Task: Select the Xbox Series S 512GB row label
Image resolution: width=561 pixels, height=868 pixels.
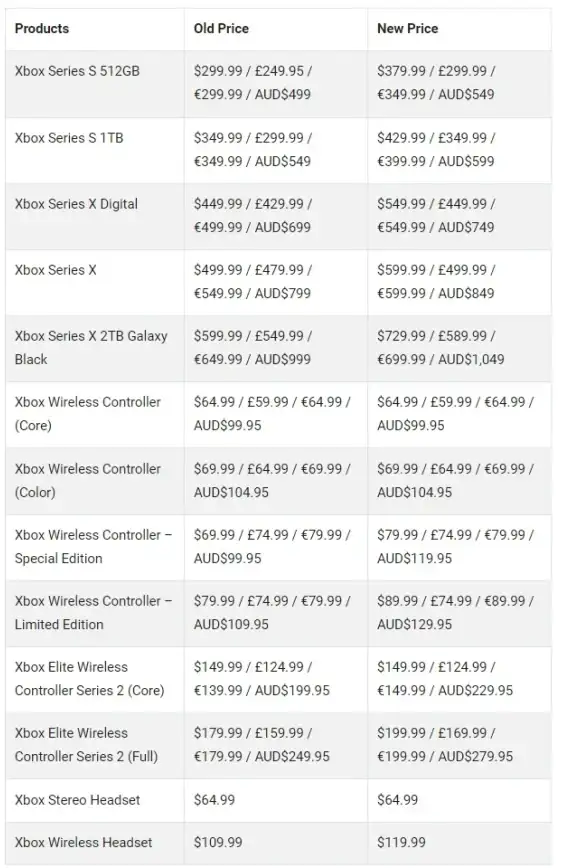Action: point(77,71)
